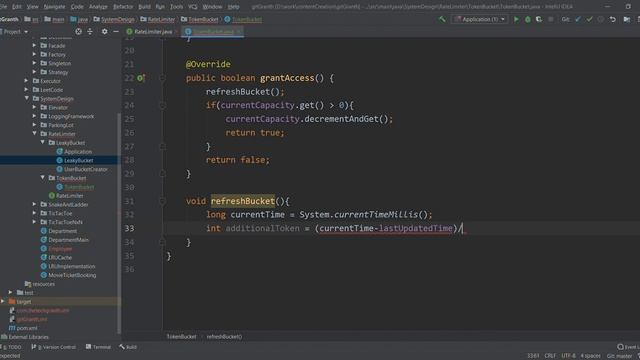Open the Build tool window button

[x=128, y=347]
